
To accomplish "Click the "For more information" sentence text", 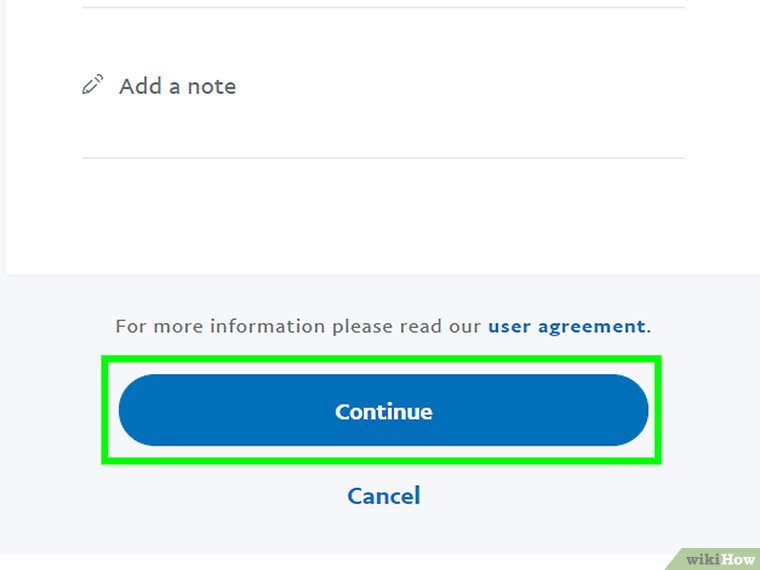I will (300, 326).
